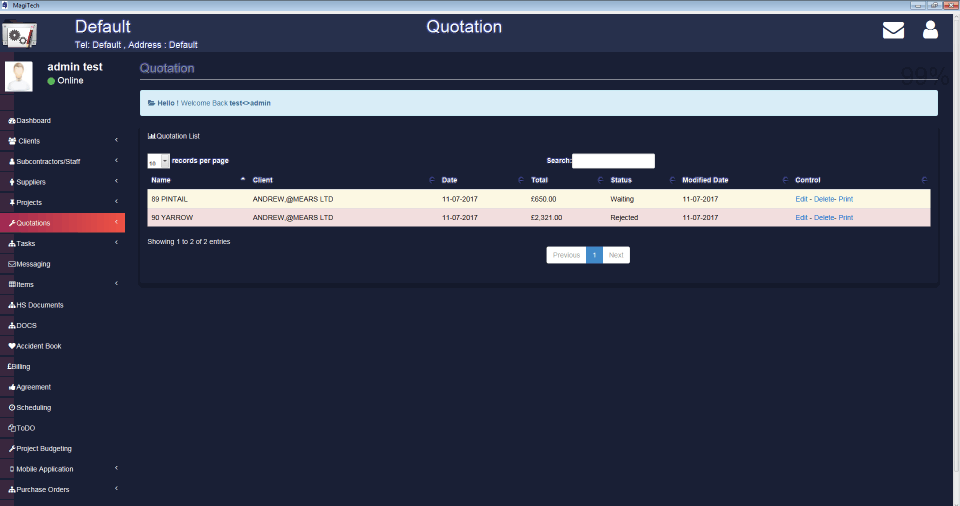Open Accident Book from the sidebar

point(38,346)
